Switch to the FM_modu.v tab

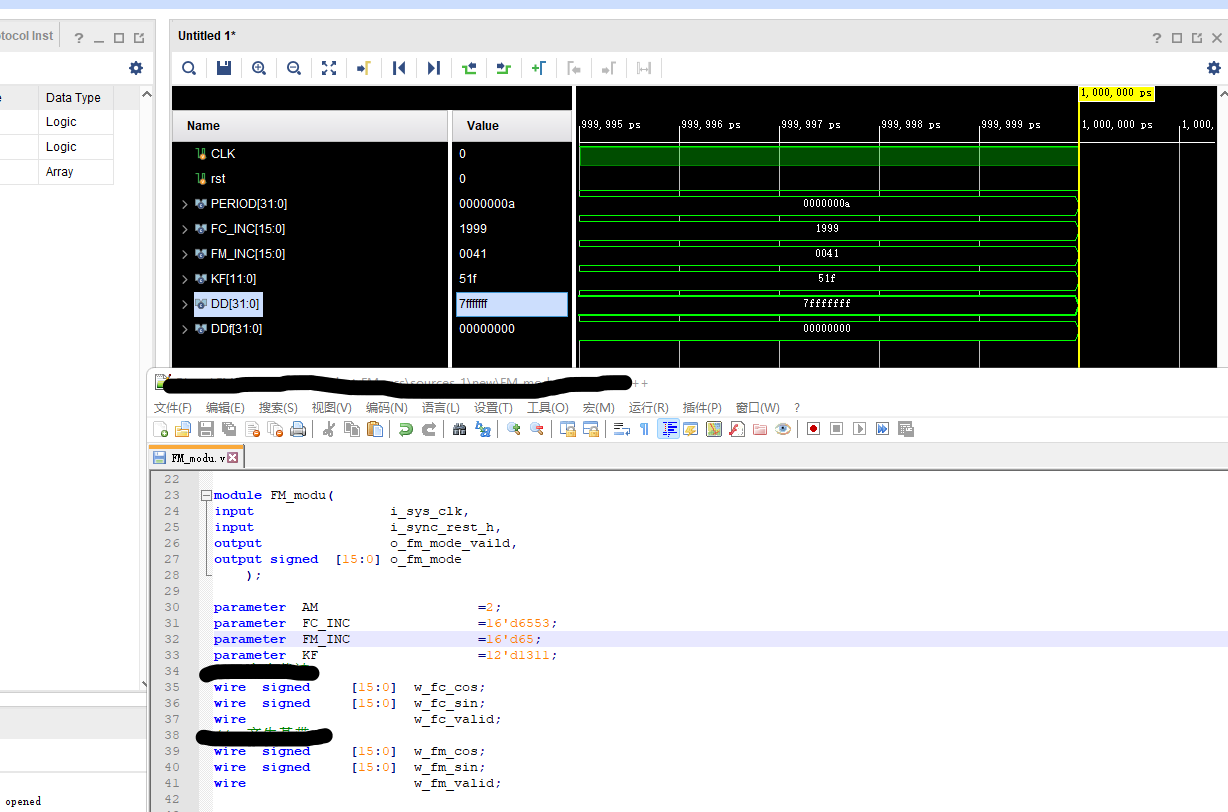[196, 458]
